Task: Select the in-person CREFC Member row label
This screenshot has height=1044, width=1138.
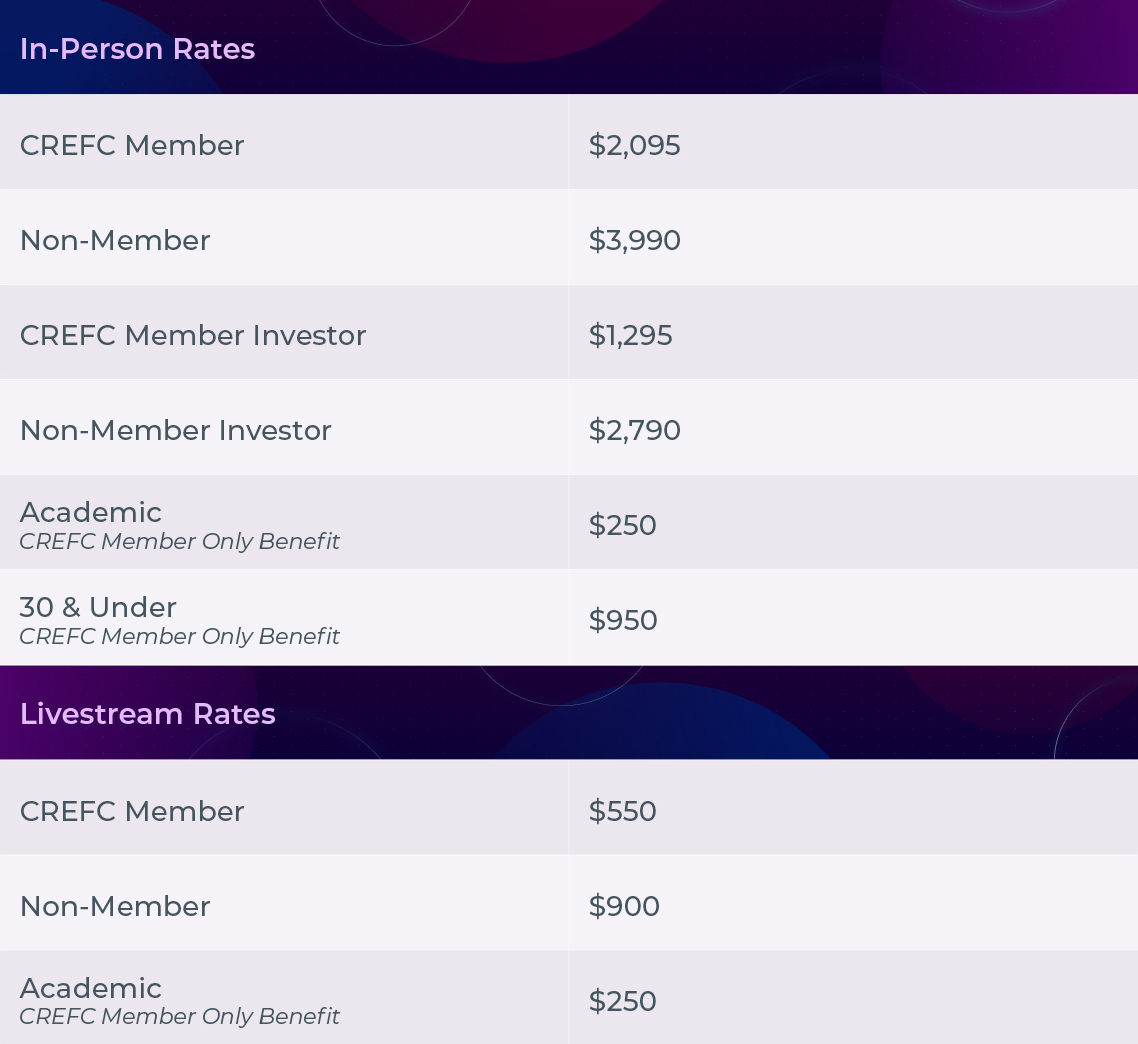Action: click(132, 145)
